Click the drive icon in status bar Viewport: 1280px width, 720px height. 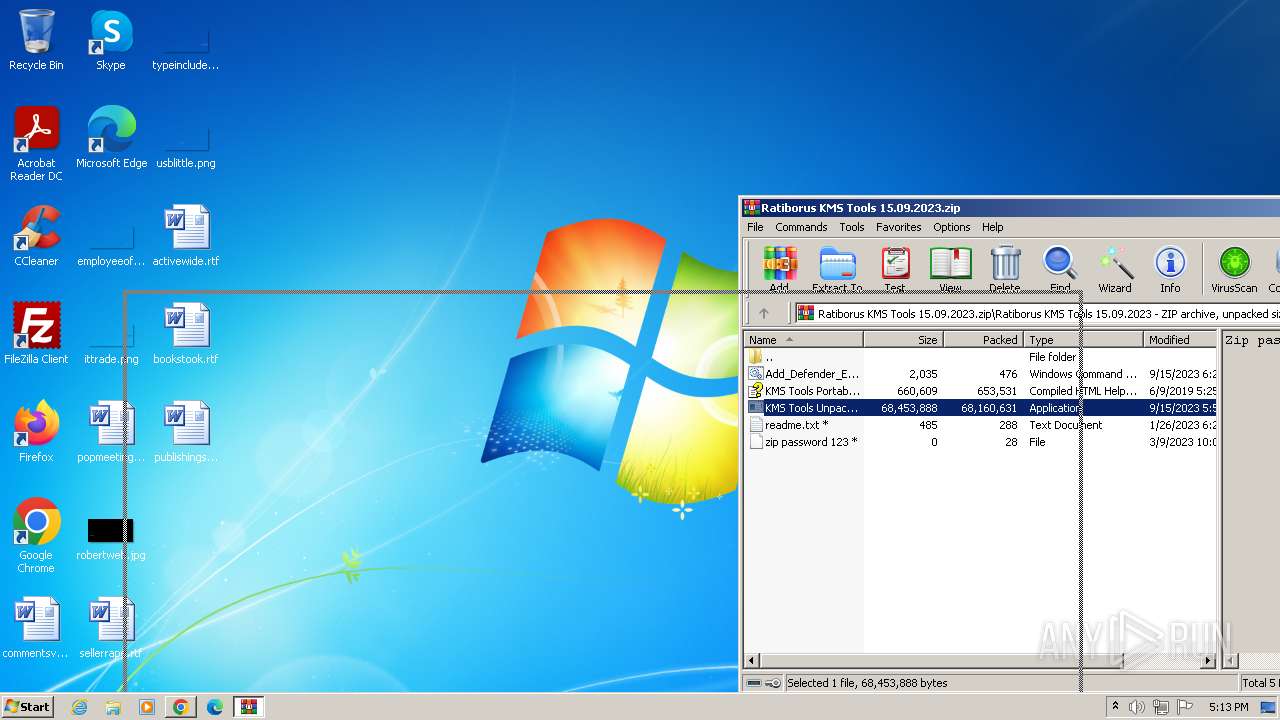pos(754,683)
